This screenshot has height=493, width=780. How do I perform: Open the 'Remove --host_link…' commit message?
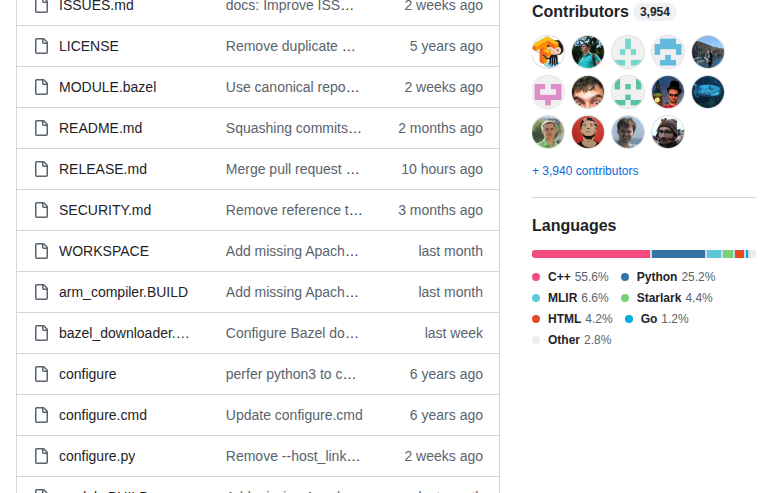[x=293, y=456]
